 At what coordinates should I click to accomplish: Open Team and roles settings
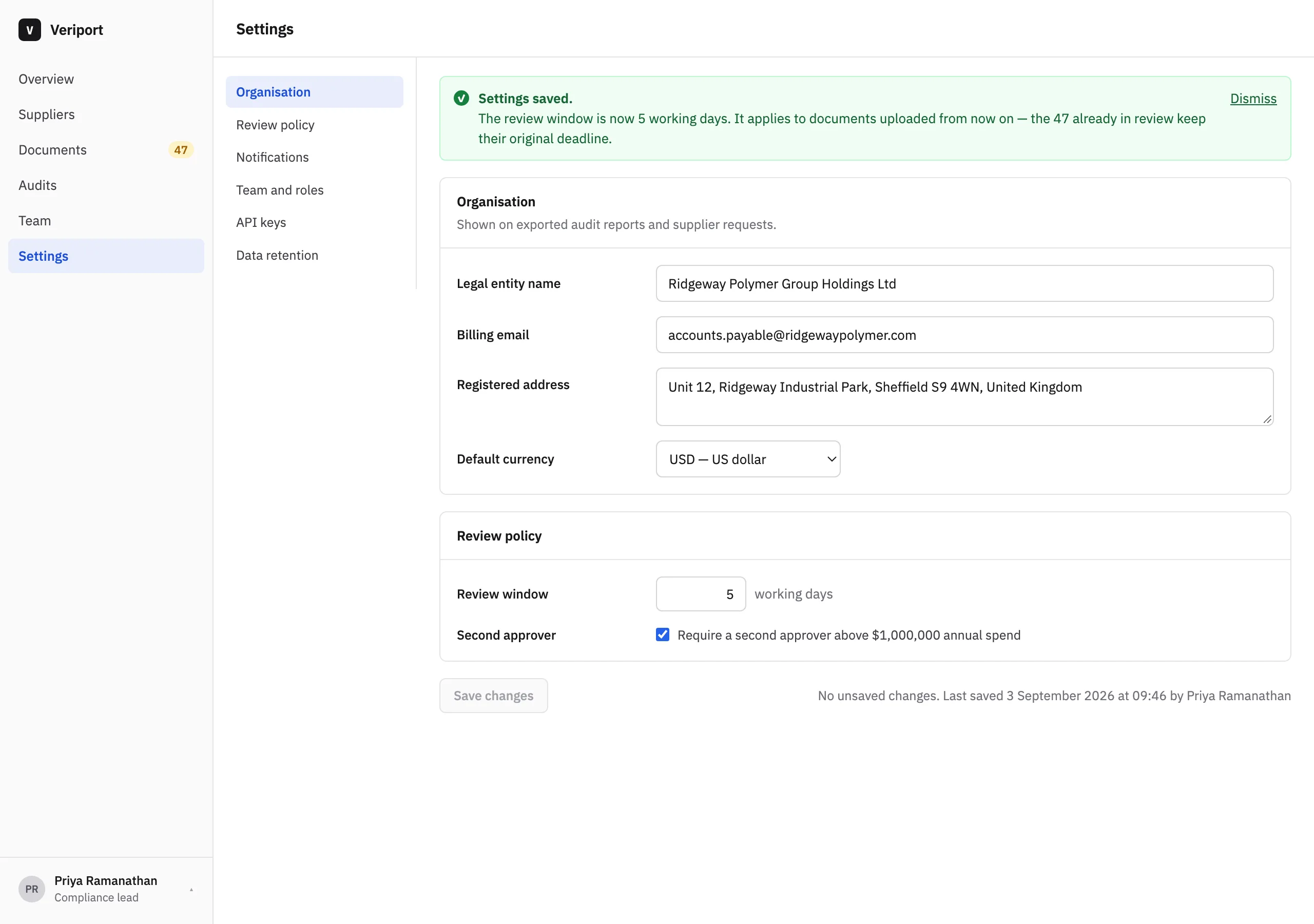314,190
